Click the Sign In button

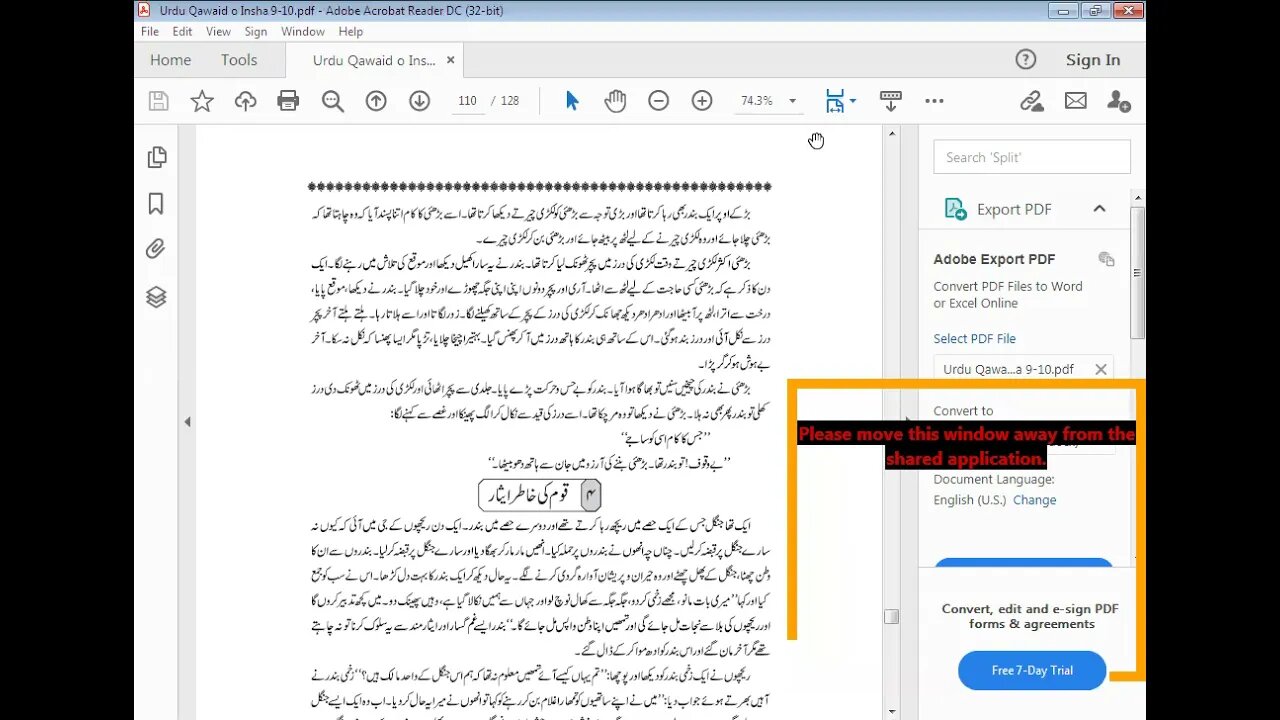(x=1093, y=60)
